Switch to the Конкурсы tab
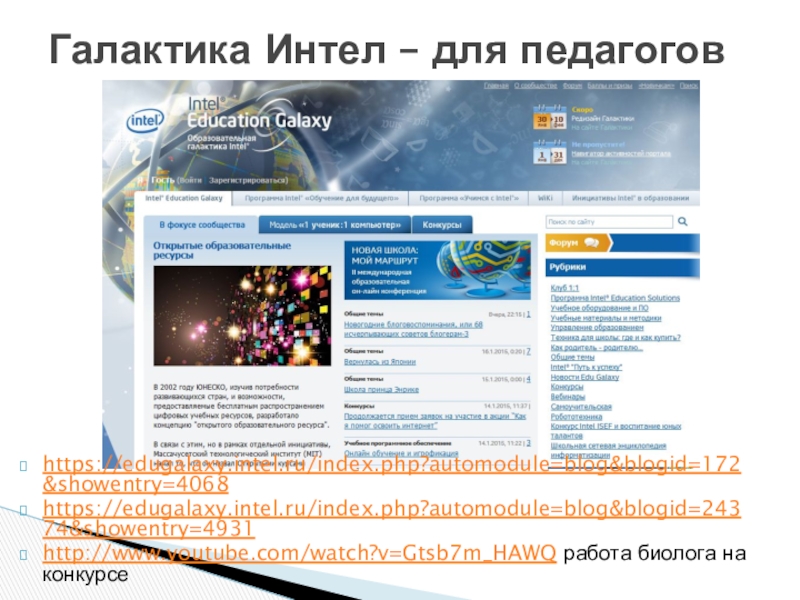This screenshot has height=600, width=800. (x=442, y=224)
